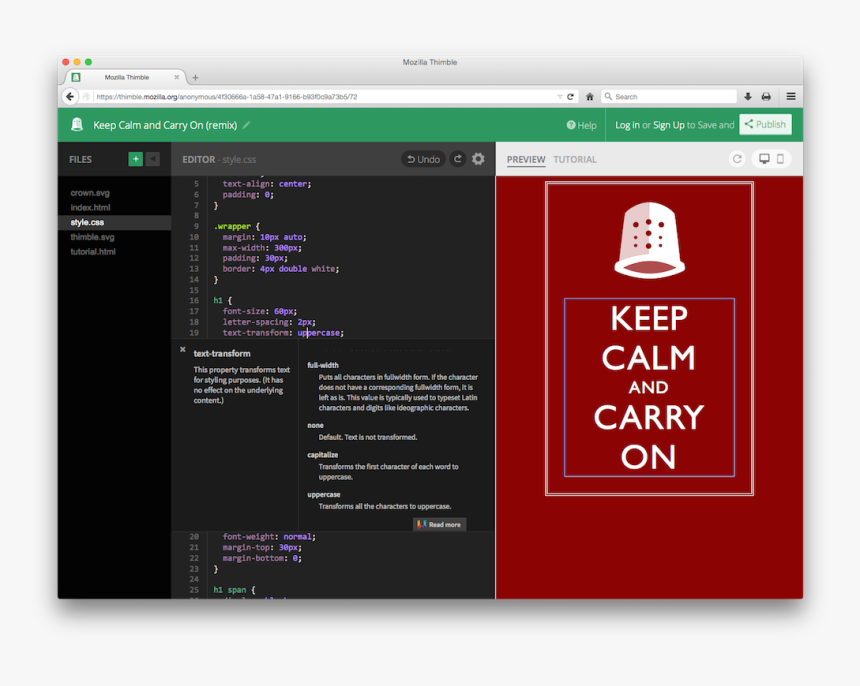Switch preview to mobile view

tap(780, 159)
